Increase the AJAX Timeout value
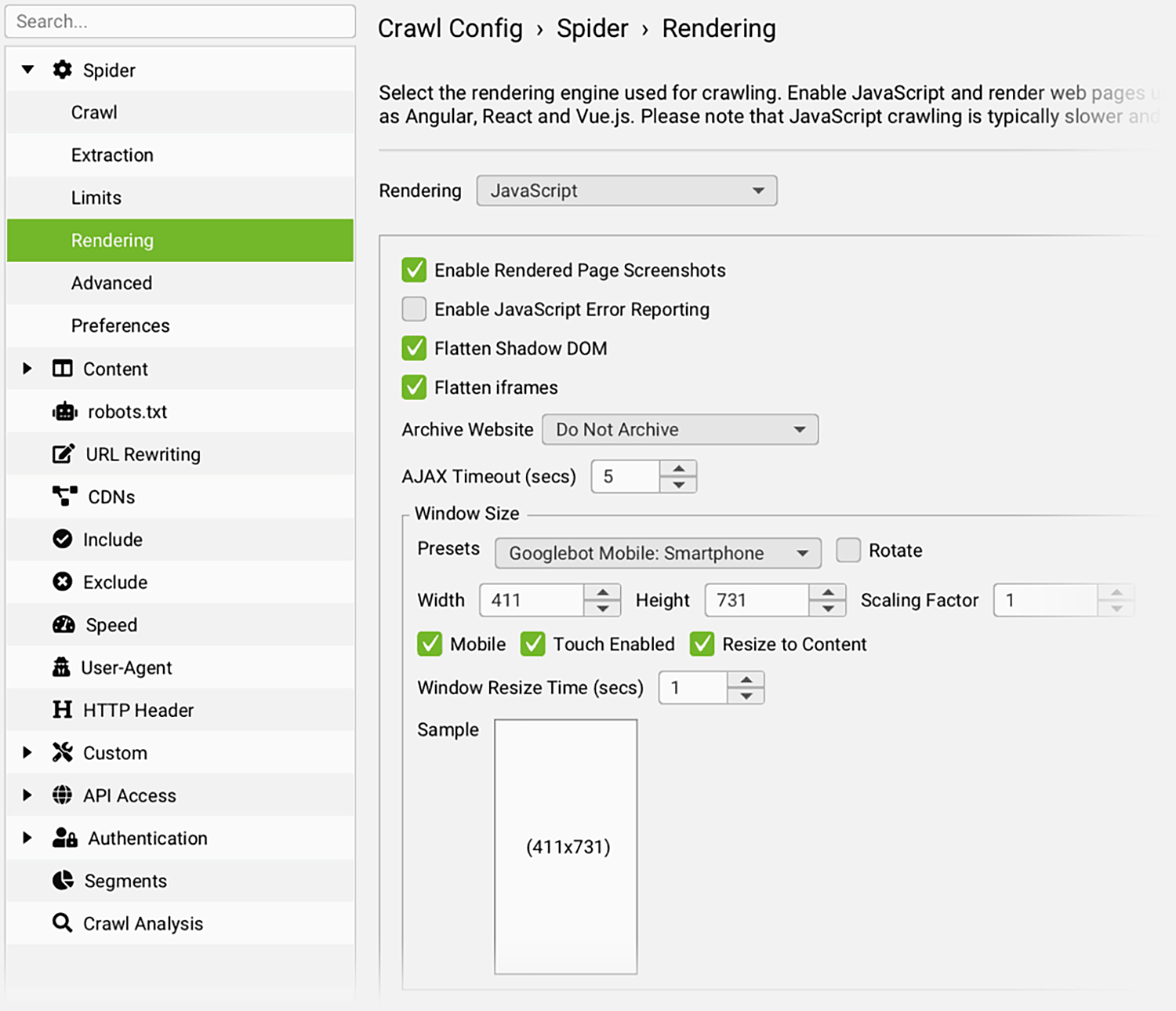1176x1011 pixels. 679,468
